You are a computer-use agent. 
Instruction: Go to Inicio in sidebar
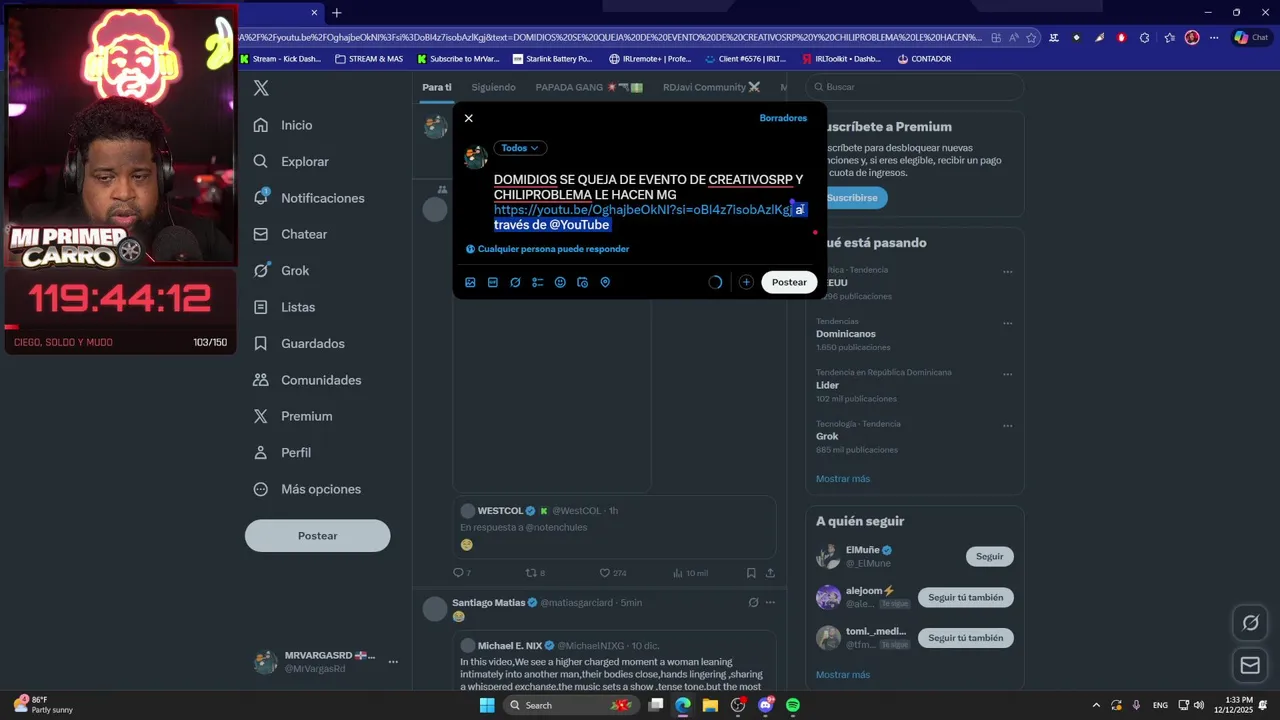click(283, 125)
